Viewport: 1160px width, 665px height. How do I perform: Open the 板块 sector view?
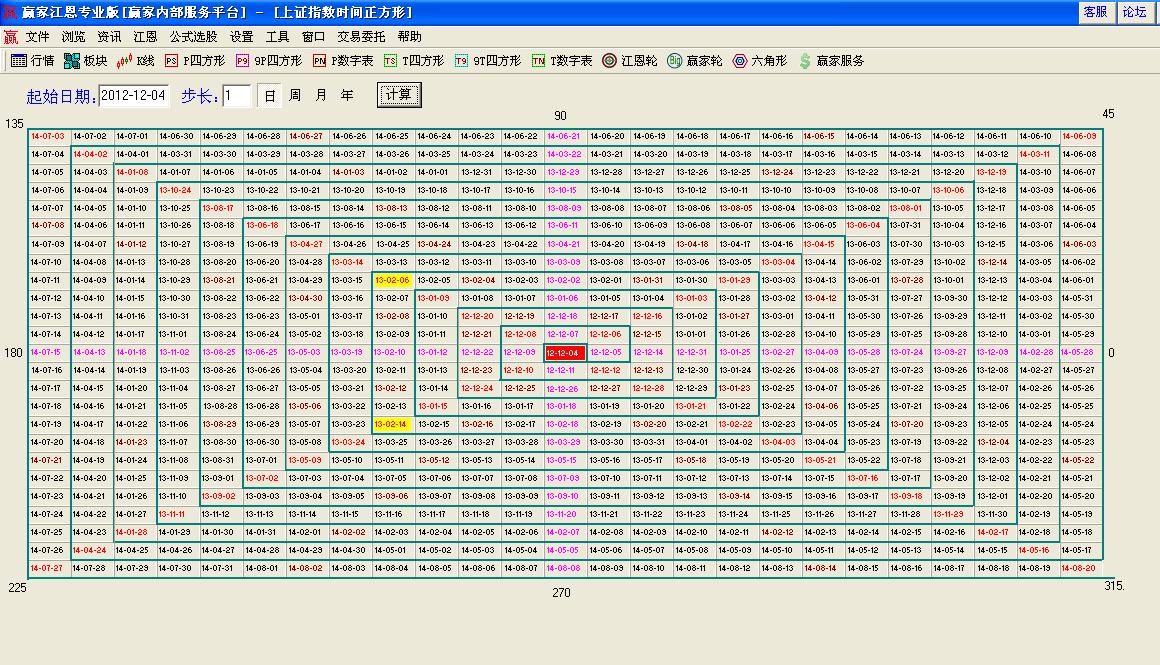pos(85,61)
